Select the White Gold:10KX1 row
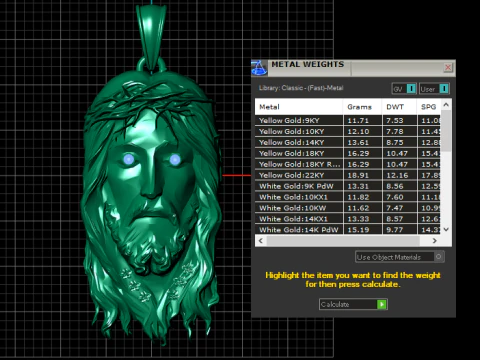This screenshot has height=360, width=480. (348, 197)
